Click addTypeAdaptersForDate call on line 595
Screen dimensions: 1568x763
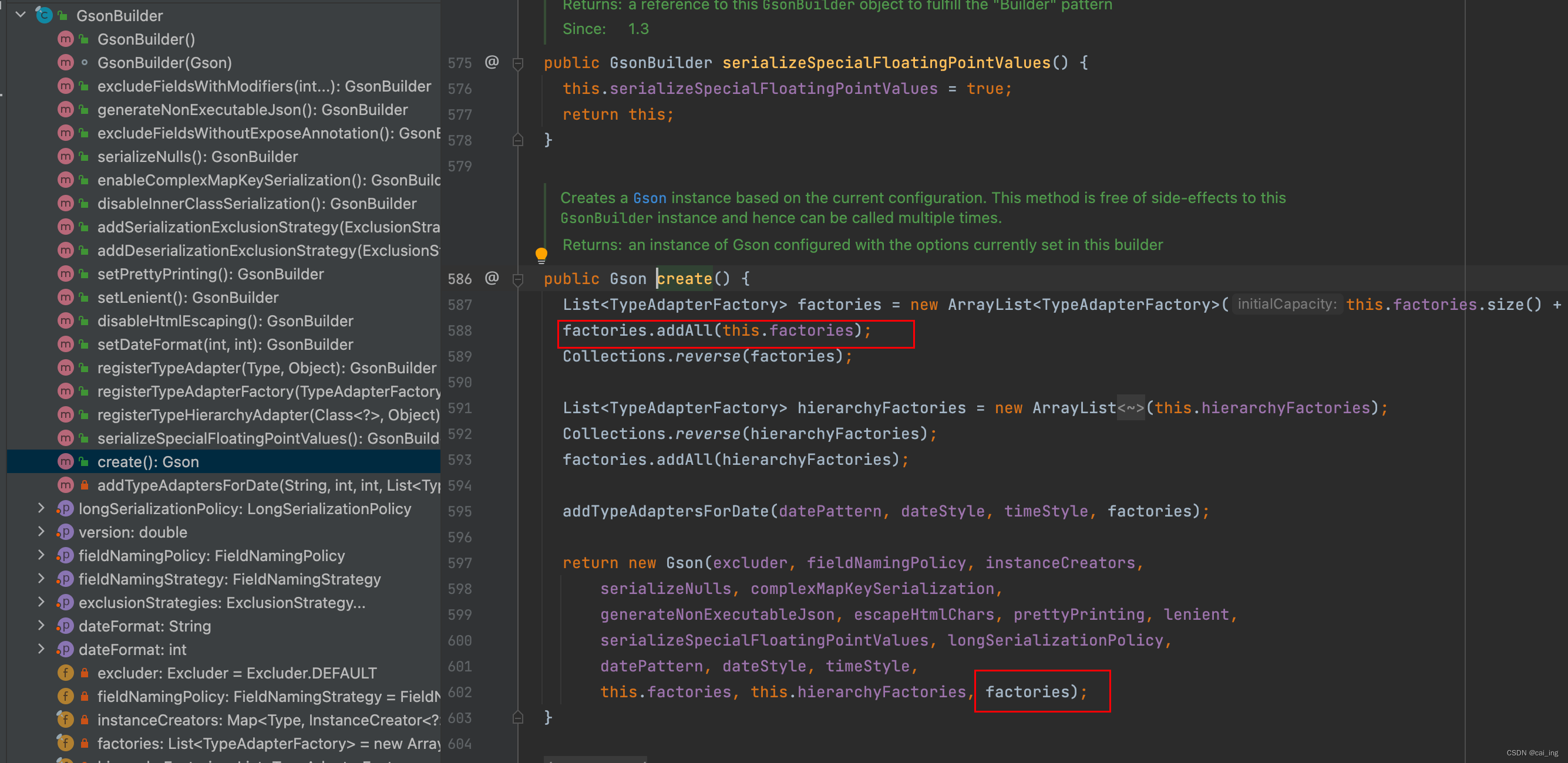tap(665, 511)
